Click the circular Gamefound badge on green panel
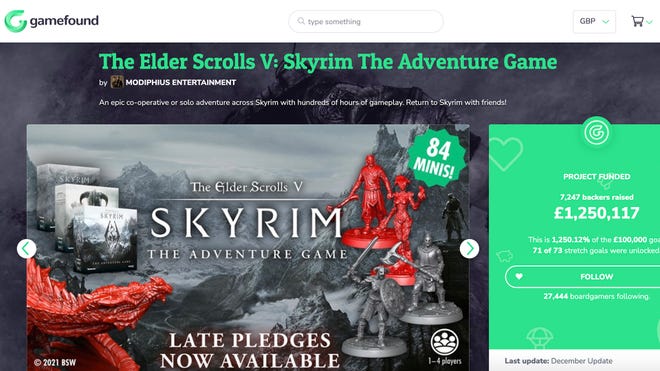 (596, 133)
